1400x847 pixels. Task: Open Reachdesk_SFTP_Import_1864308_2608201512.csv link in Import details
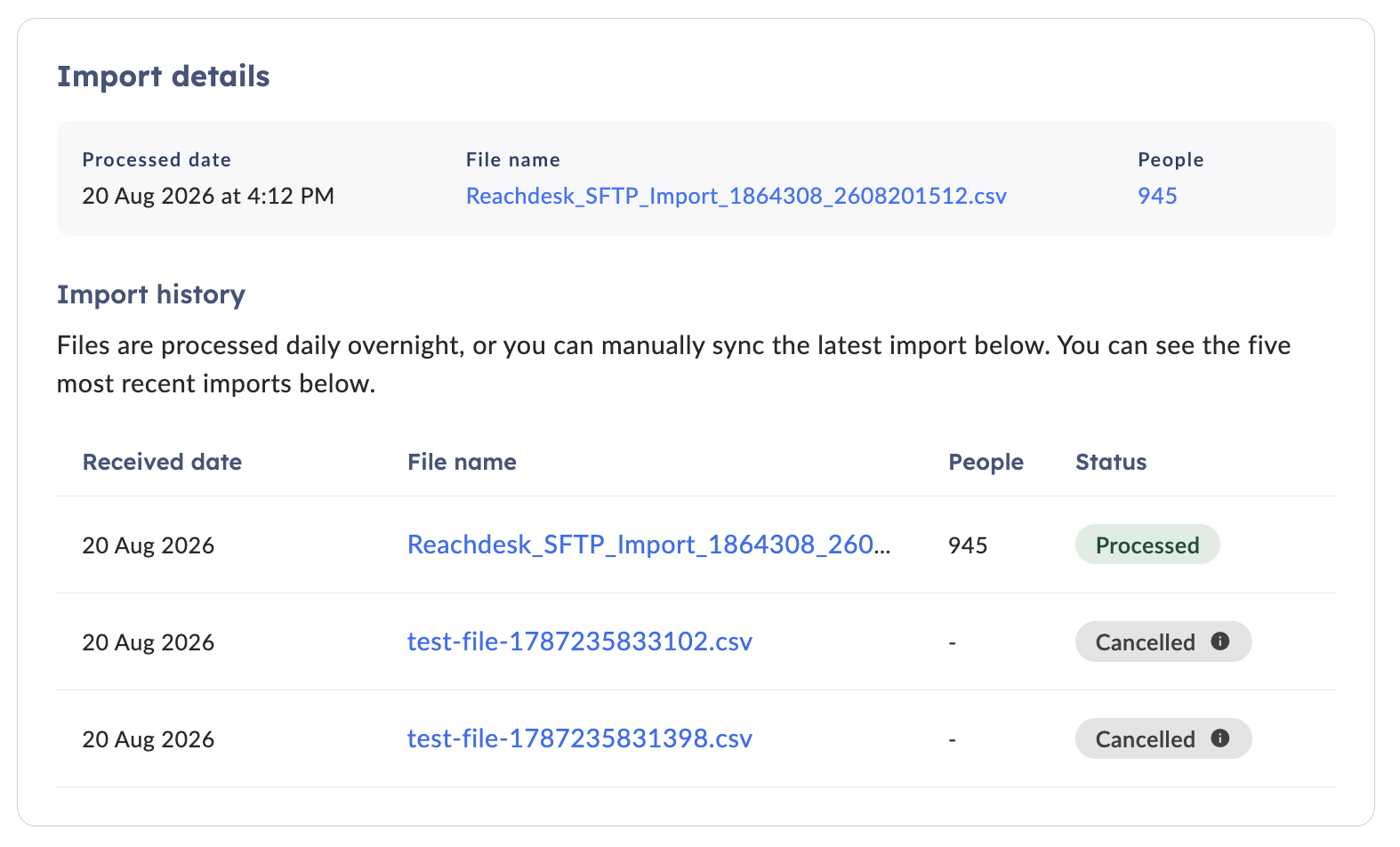click(x=736, y=196)
